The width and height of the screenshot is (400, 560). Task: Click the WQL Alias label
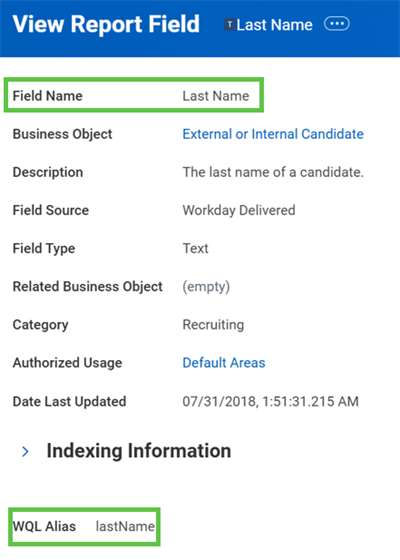tap(44, 526)
